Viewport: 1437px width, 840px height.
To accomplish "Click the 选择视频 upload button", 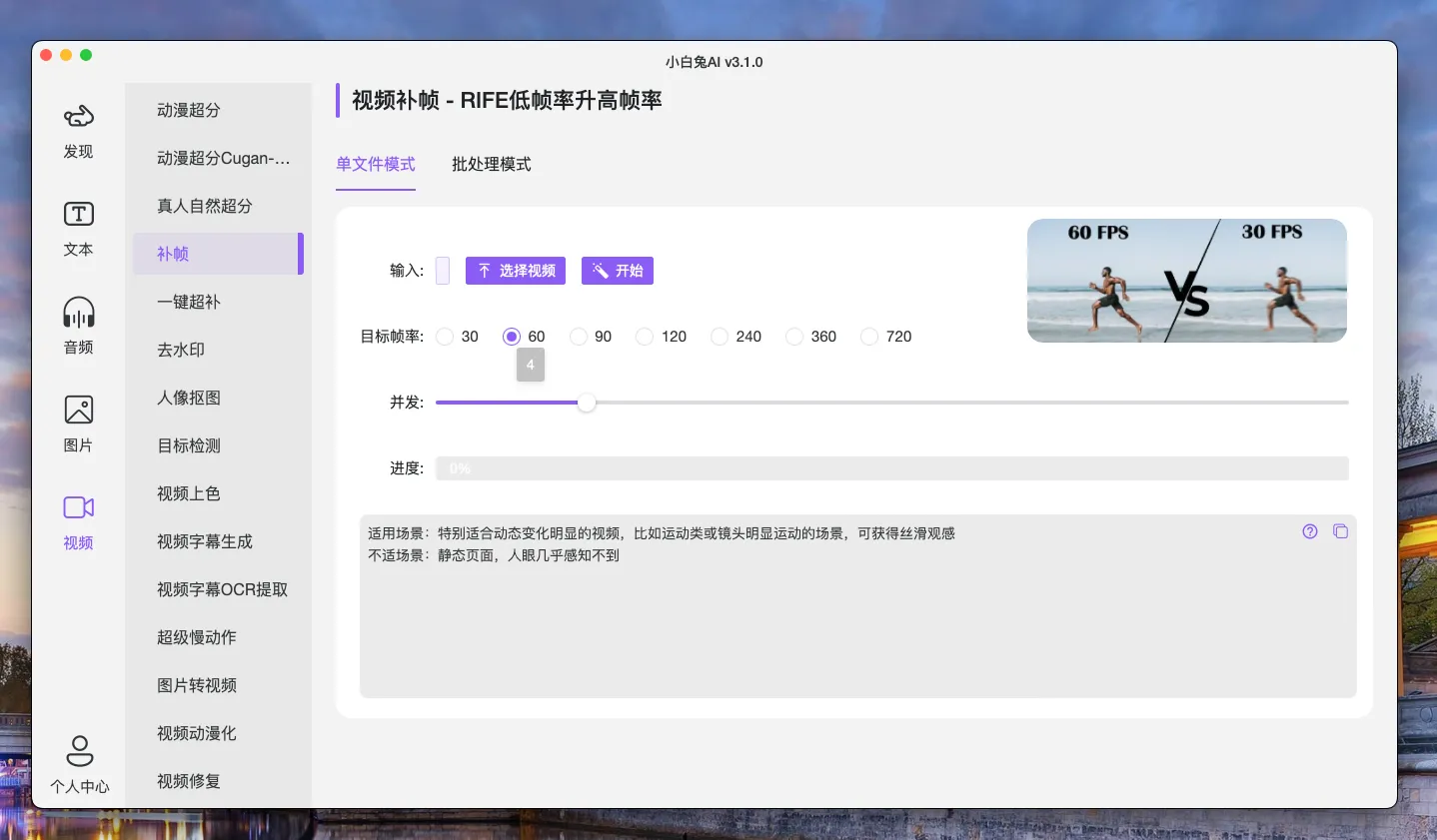I will [x=516, y=271].
